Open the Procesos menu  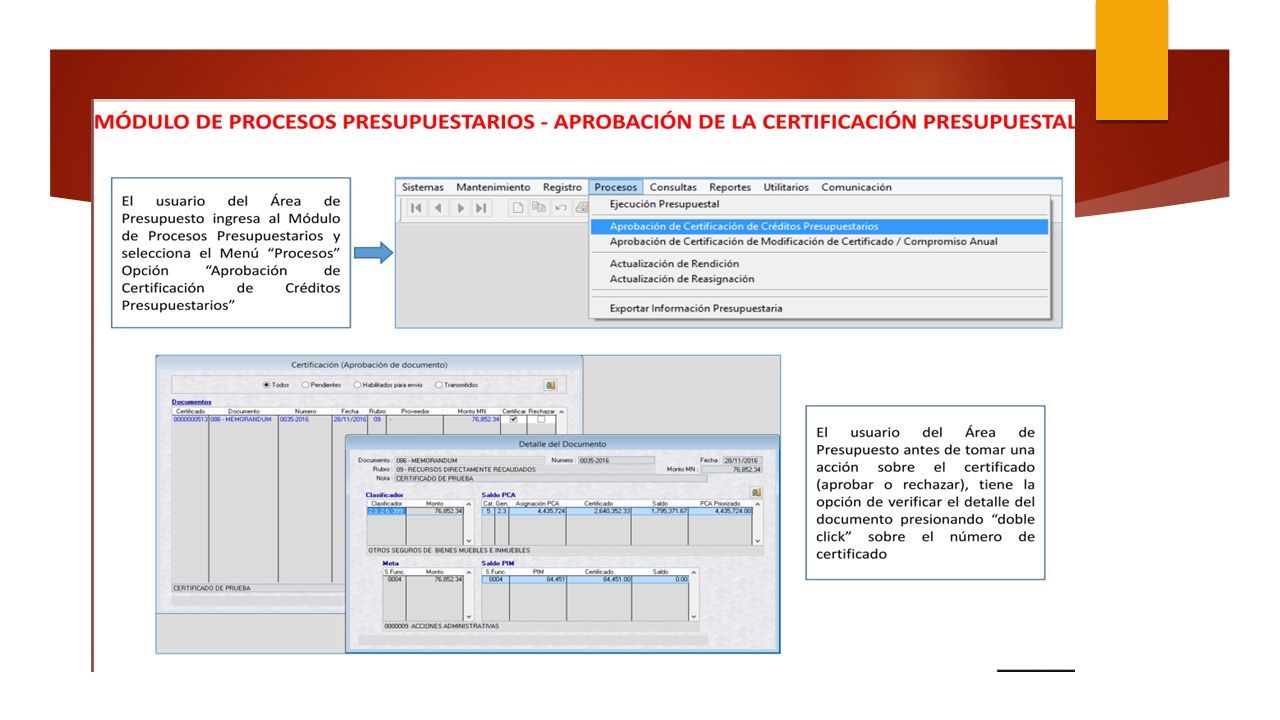point(615,187)
